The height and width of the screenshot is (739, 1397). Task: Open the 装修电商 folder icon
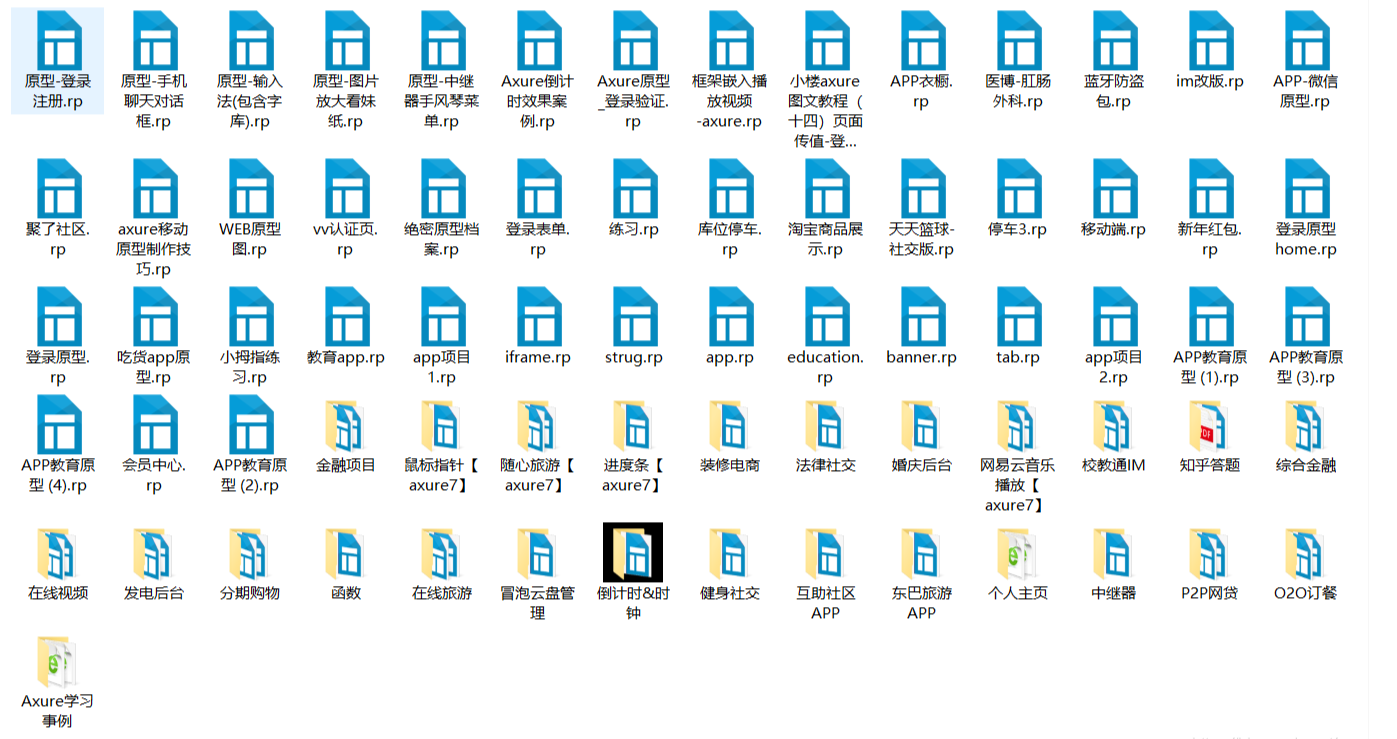(730, 426)
